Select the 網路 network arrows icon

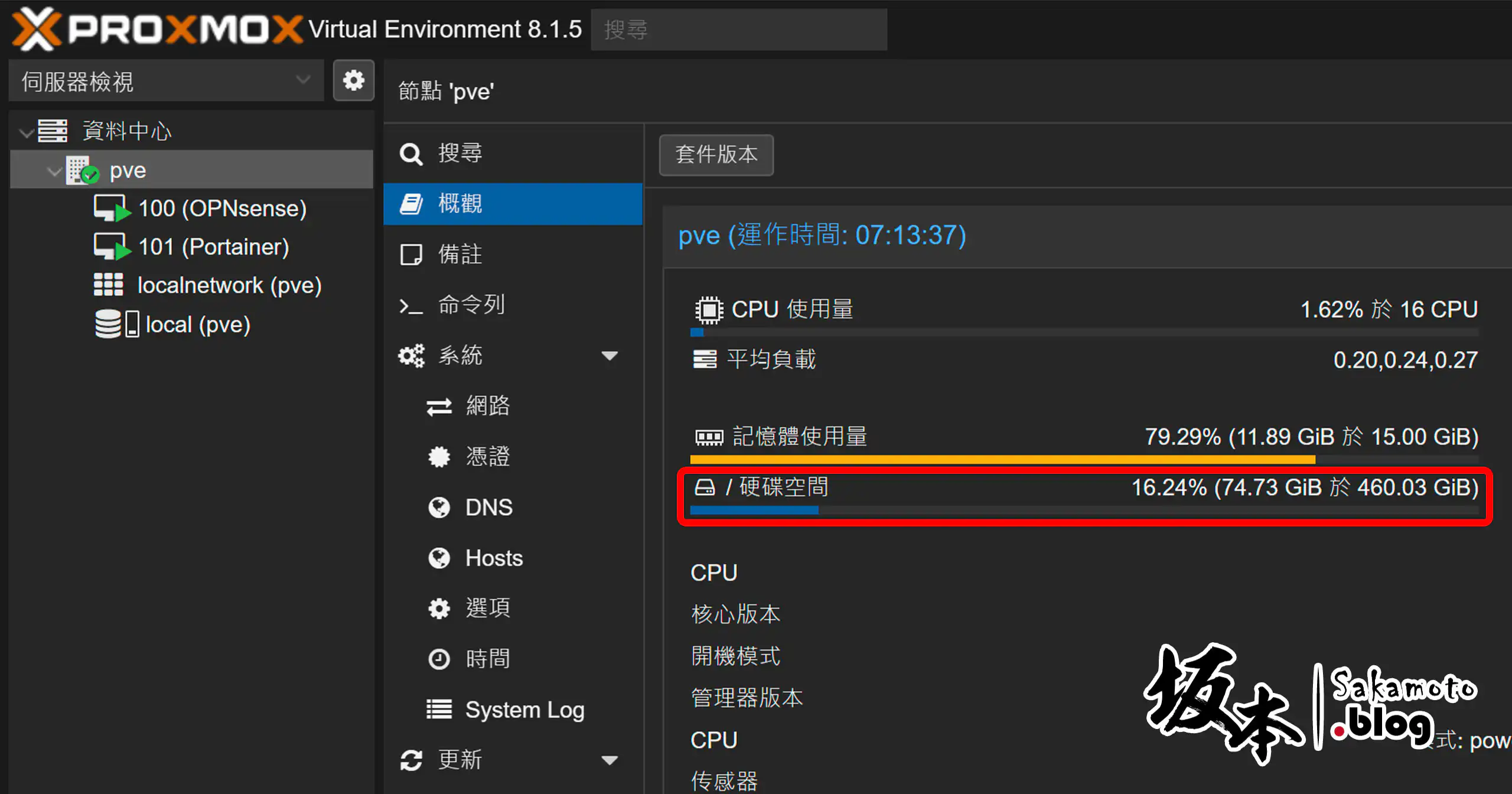(439, 406)
